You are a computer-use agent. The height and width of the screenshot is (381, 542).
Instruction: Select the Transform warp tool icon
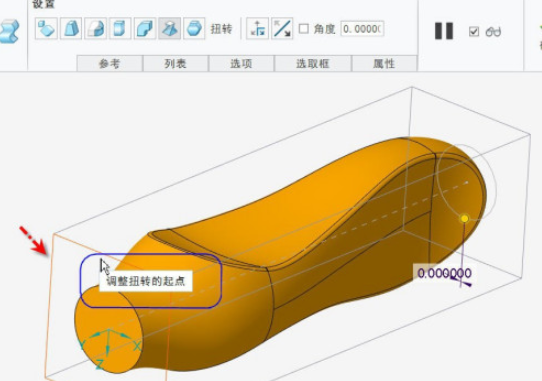46,28
